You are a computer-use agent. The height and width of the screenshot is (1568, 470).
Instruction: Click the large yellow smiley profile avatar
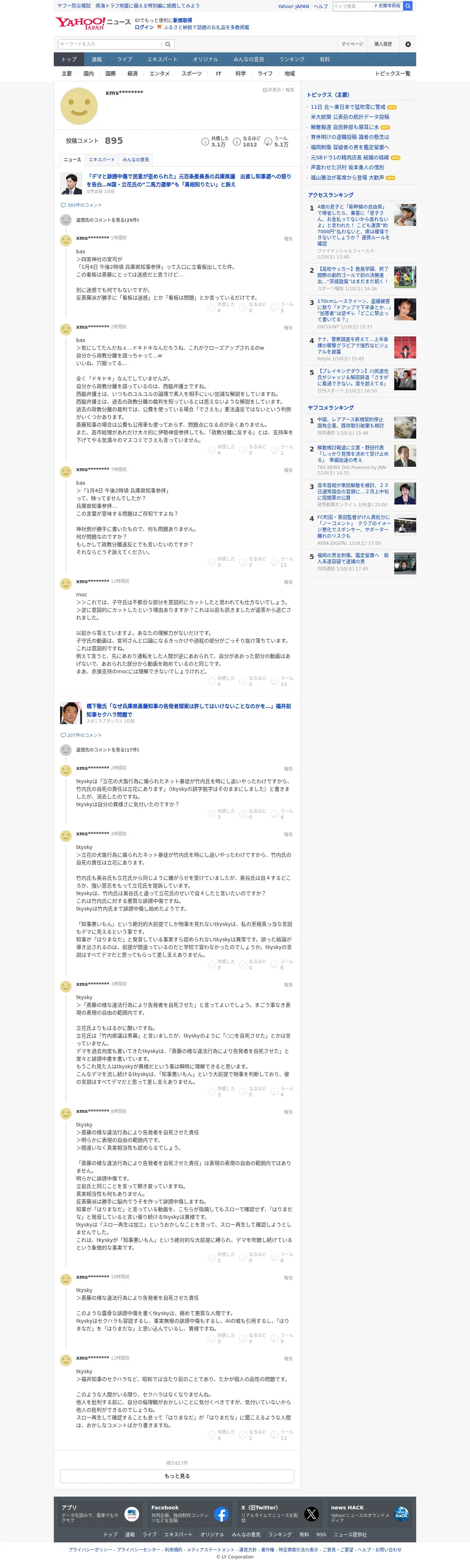point(79,107)
